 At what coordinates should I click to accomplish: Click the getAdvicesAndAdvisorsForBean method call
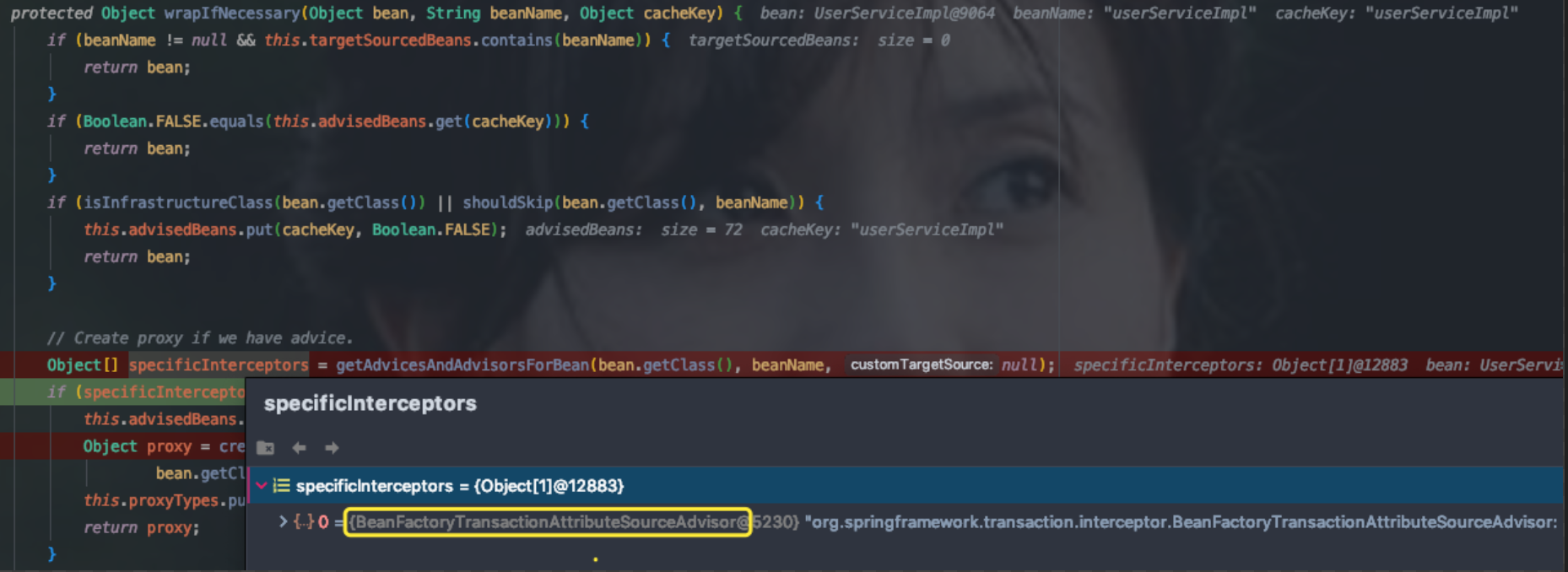pyautogui.click(x=462, y=365)
